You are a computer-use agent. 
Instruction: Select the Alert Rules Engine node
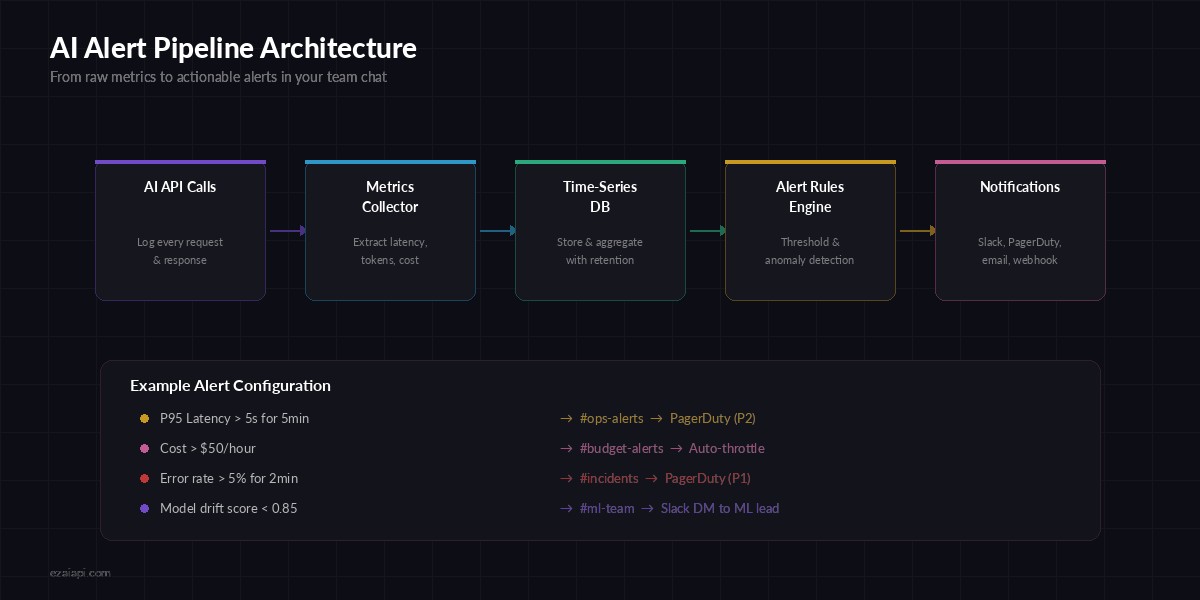pyautogui.click(x=810, y=228)
